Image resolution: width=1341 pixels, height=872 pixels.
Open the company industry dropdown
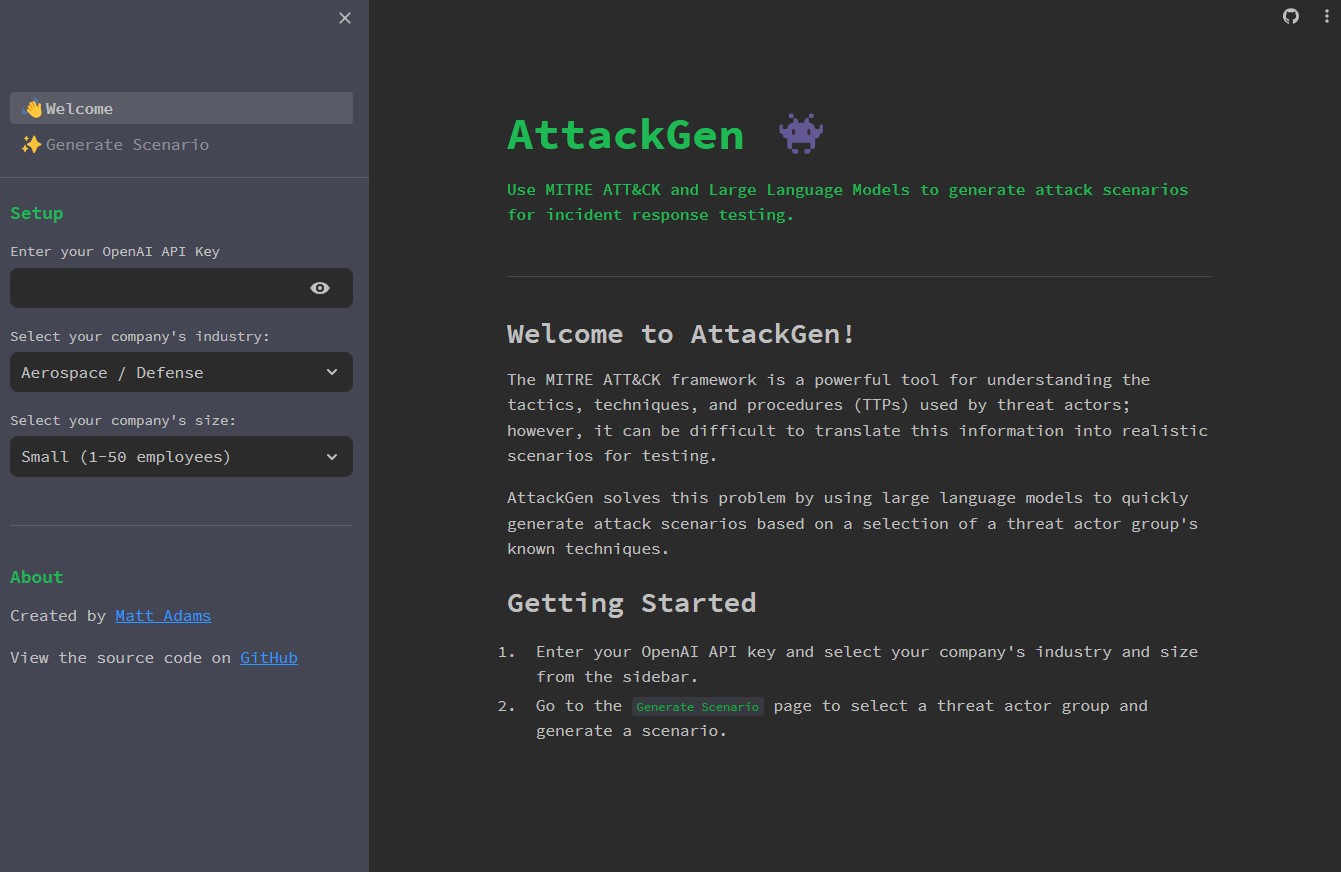pyautogui.click(x=181, y=372)
